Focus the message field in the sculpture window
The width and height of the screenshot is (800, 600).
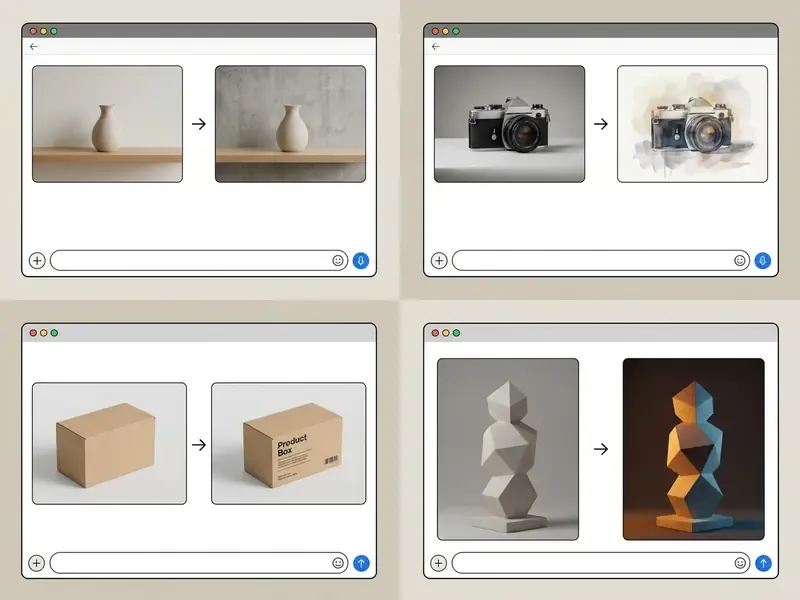pos(601,563)
